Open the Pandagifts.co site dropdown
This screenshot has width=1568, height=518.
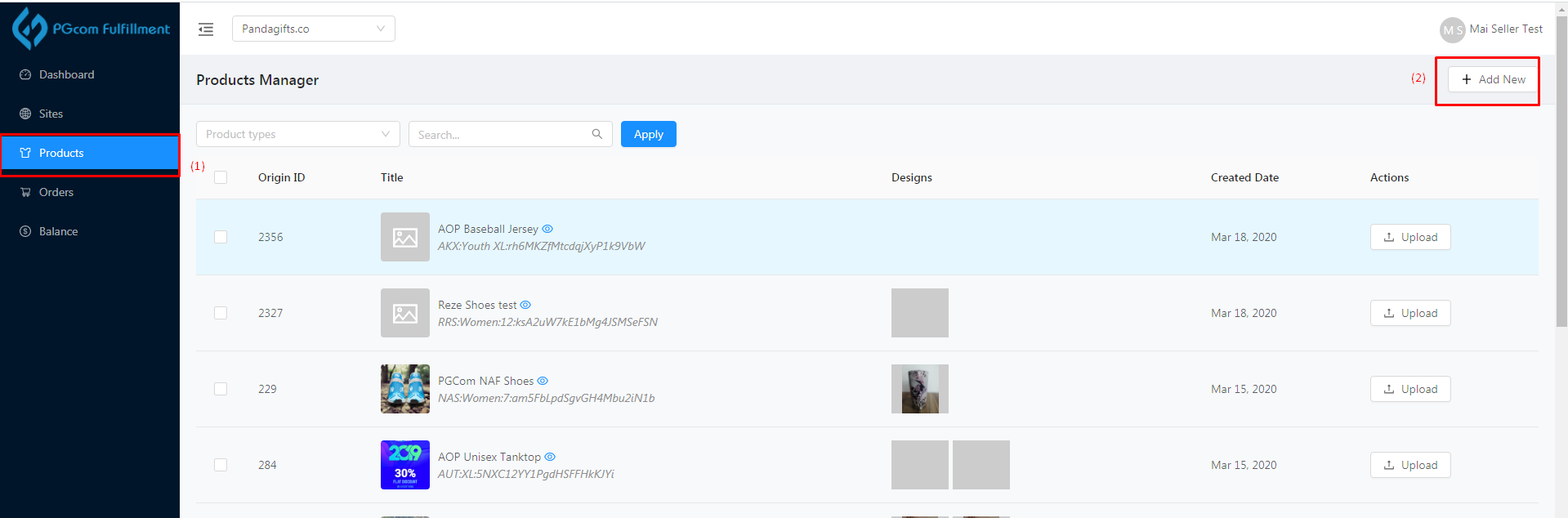(x=313, y=29)
